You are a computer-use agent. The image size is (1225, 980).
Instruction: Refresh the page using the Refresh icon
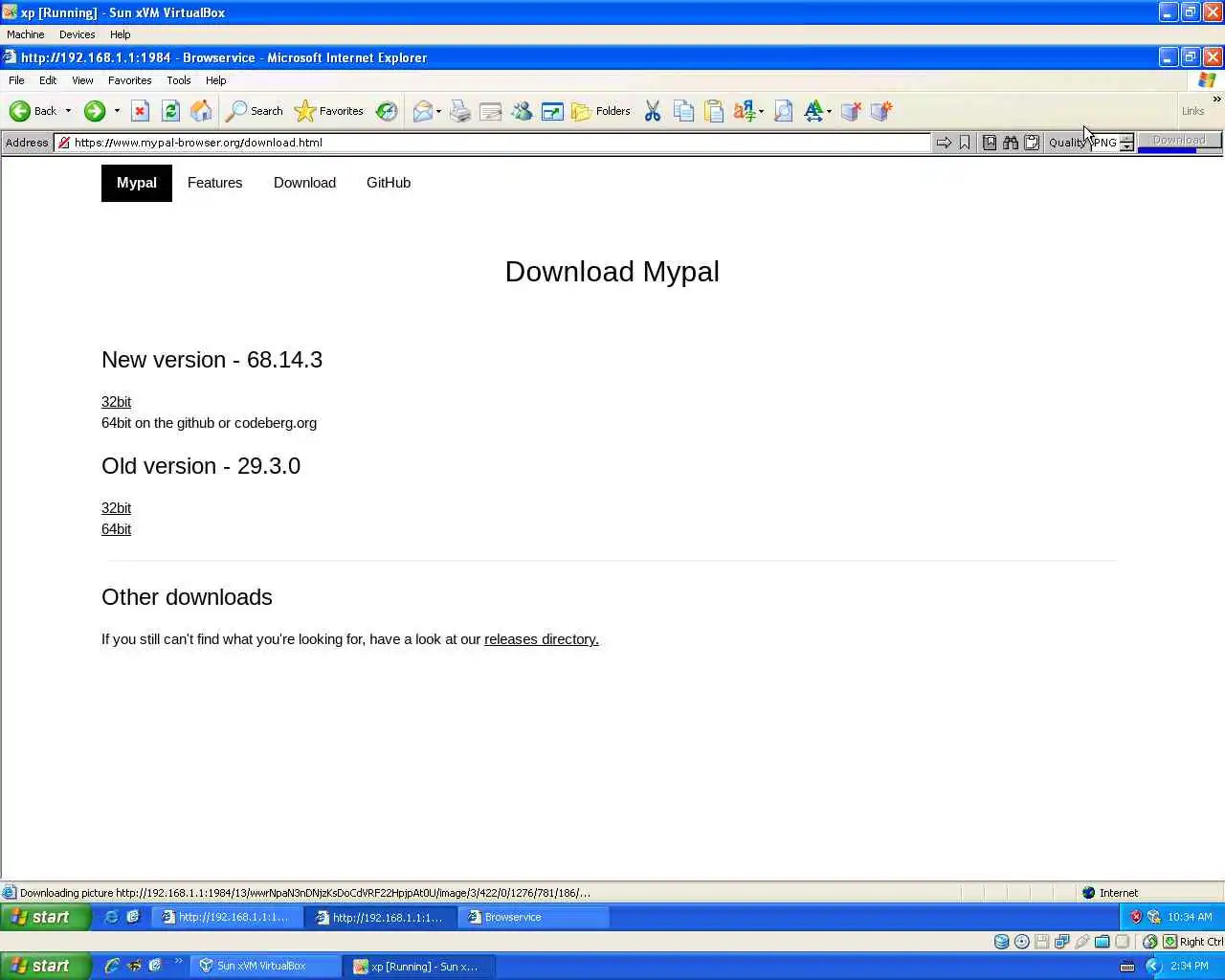pyautogui.click(x=170, y=111)
